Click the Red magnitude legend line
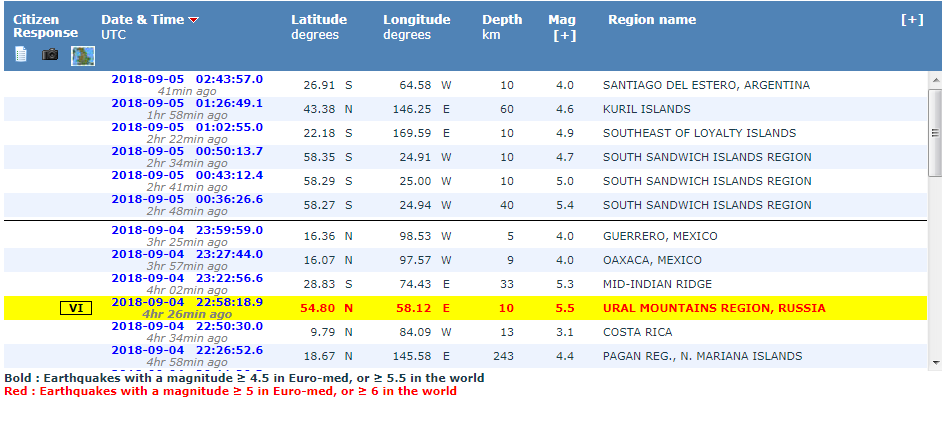Screen dimensions: 942x445 pyautogui.click(x=230, y=391)
